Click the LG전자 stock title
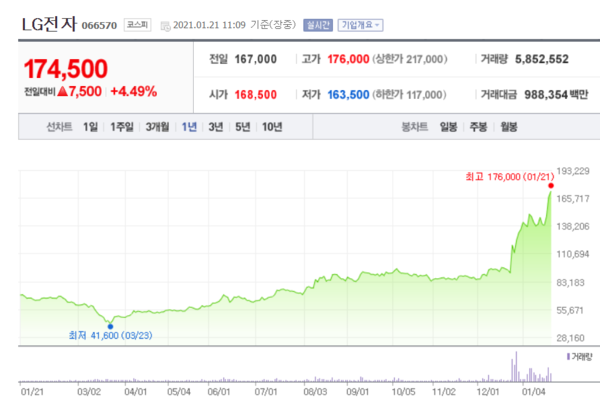Viewport: 600px width, 408px height. click(49, 24)
